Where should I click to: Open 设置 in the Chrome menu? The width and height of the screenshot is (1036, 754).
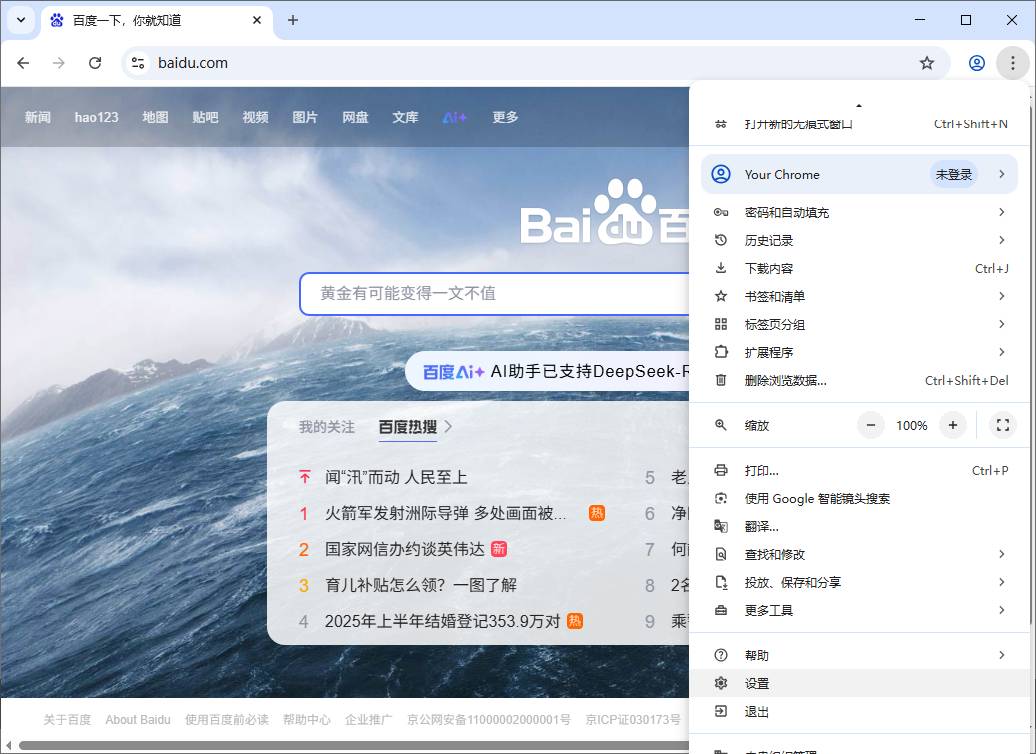[758, 683]
